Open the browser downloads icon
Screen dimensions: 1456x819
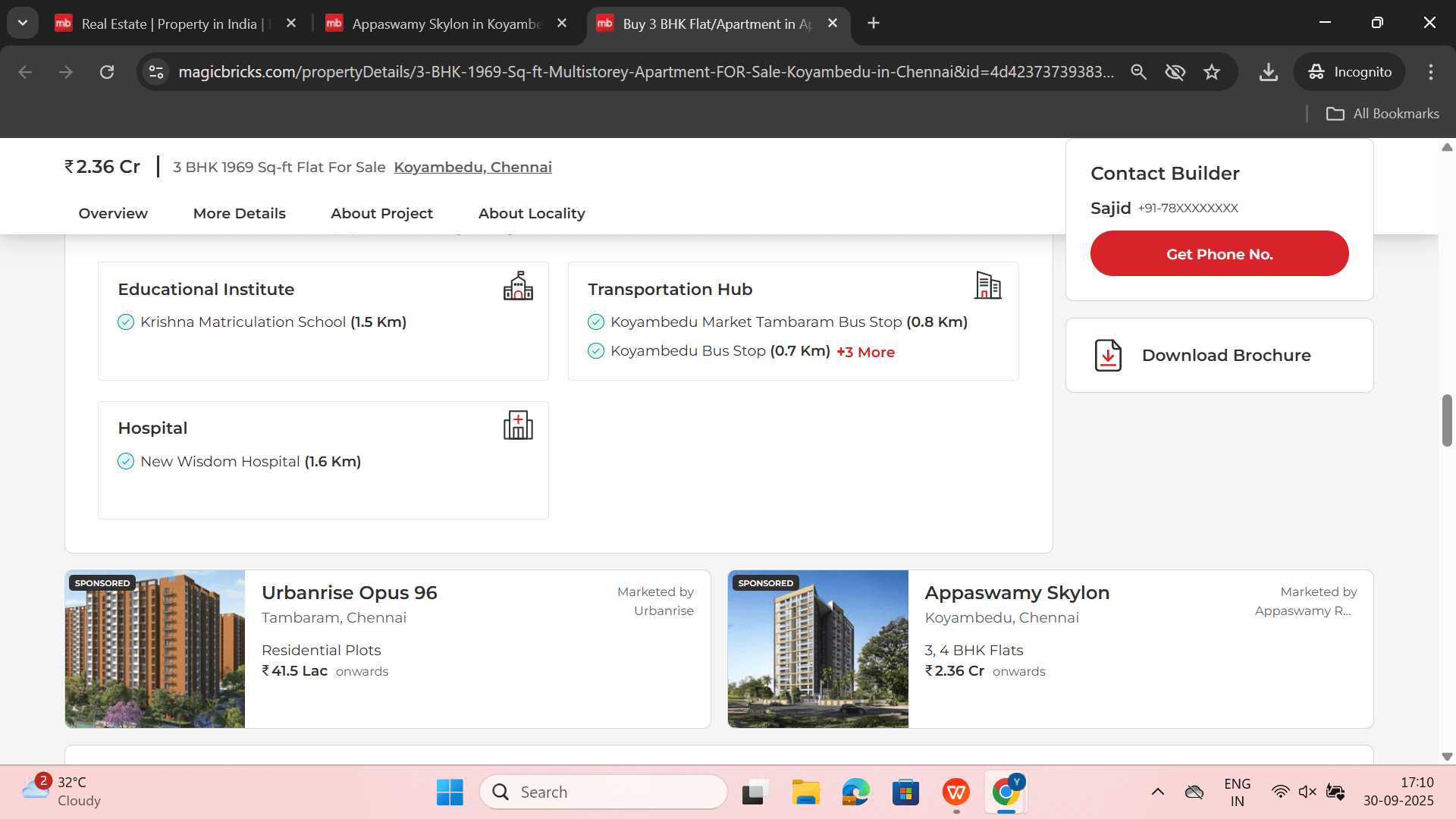[x=1268, y=72]
